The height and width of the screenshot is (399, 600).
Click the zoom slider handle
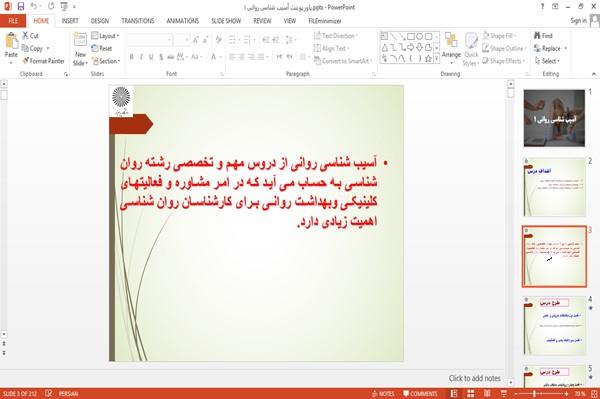click(534, 394)
